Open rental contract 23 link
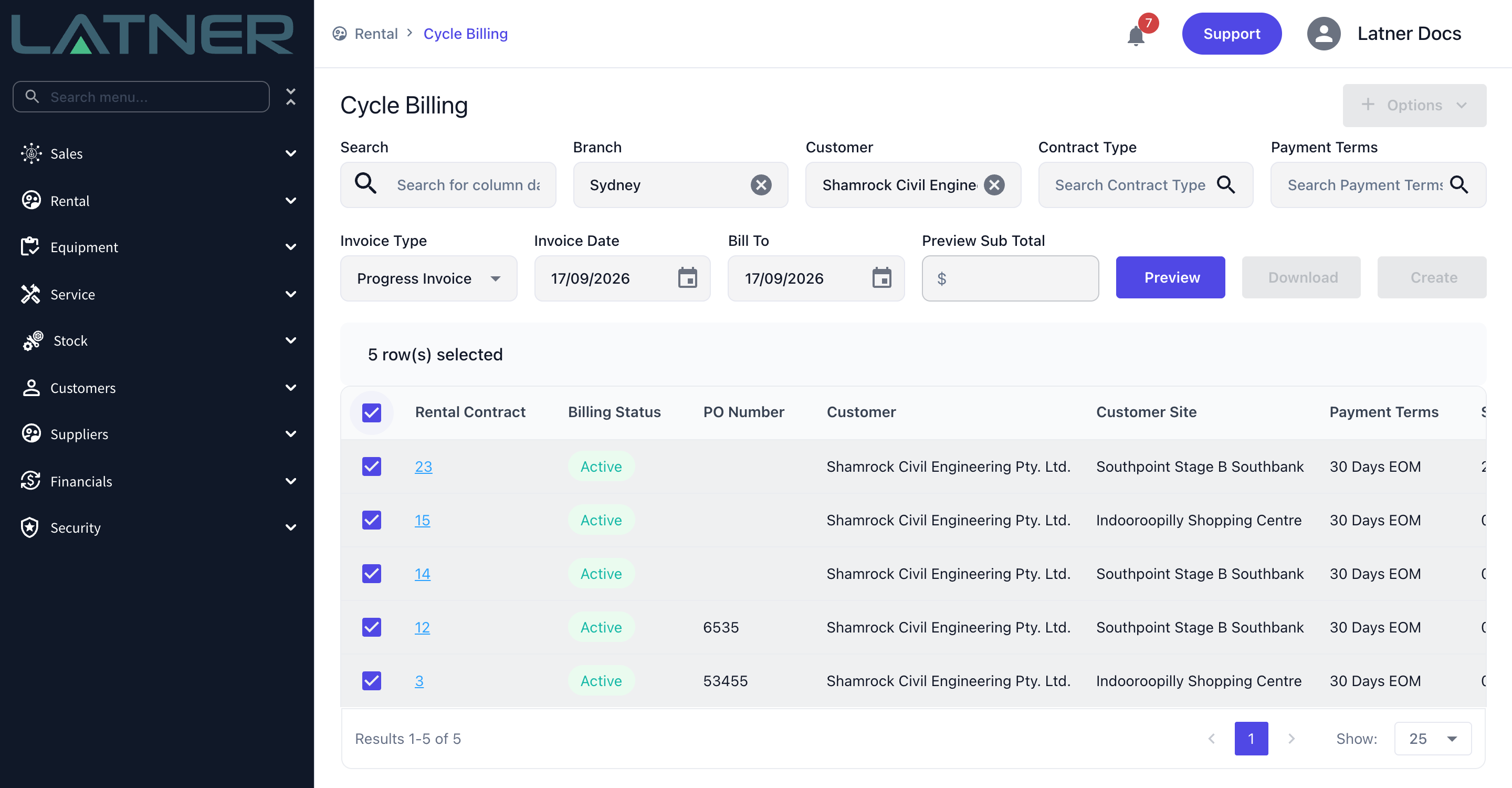 pyautogui.click(x=423, y=466)
